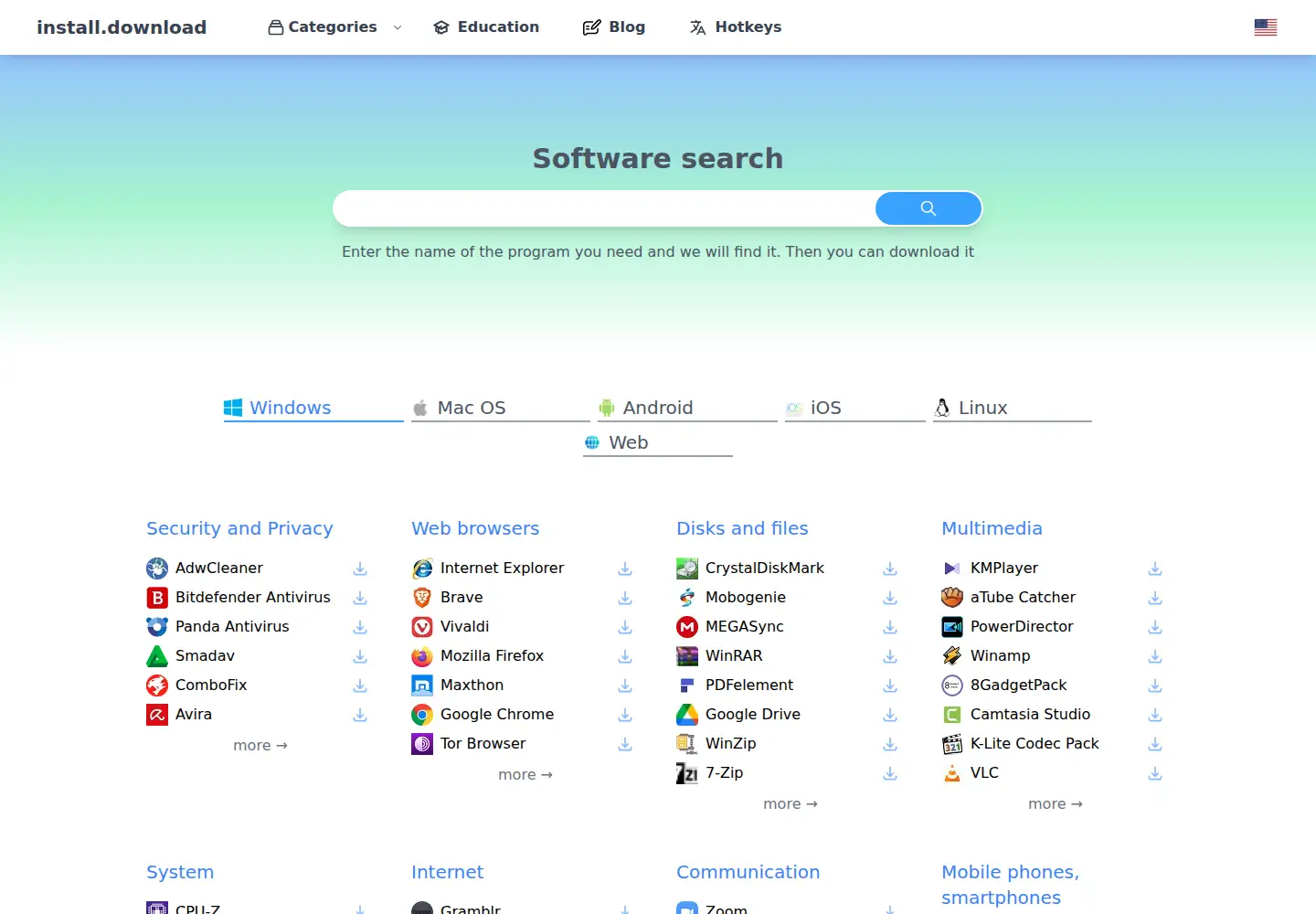The width and height of the screenshot is (1316, 914).
Task: Click the Brave browser lion icon
Action: tap(422, 598)
